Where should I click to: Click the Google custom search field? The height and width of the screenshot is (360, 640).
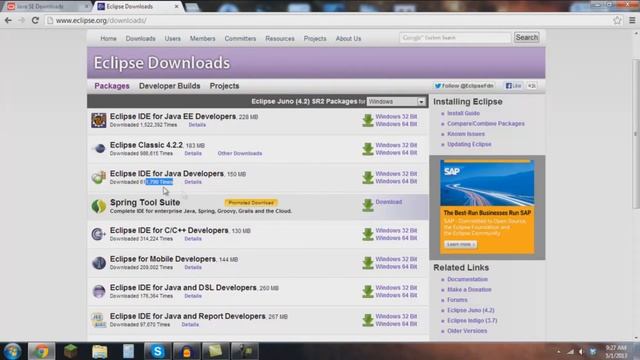[455, 38]
